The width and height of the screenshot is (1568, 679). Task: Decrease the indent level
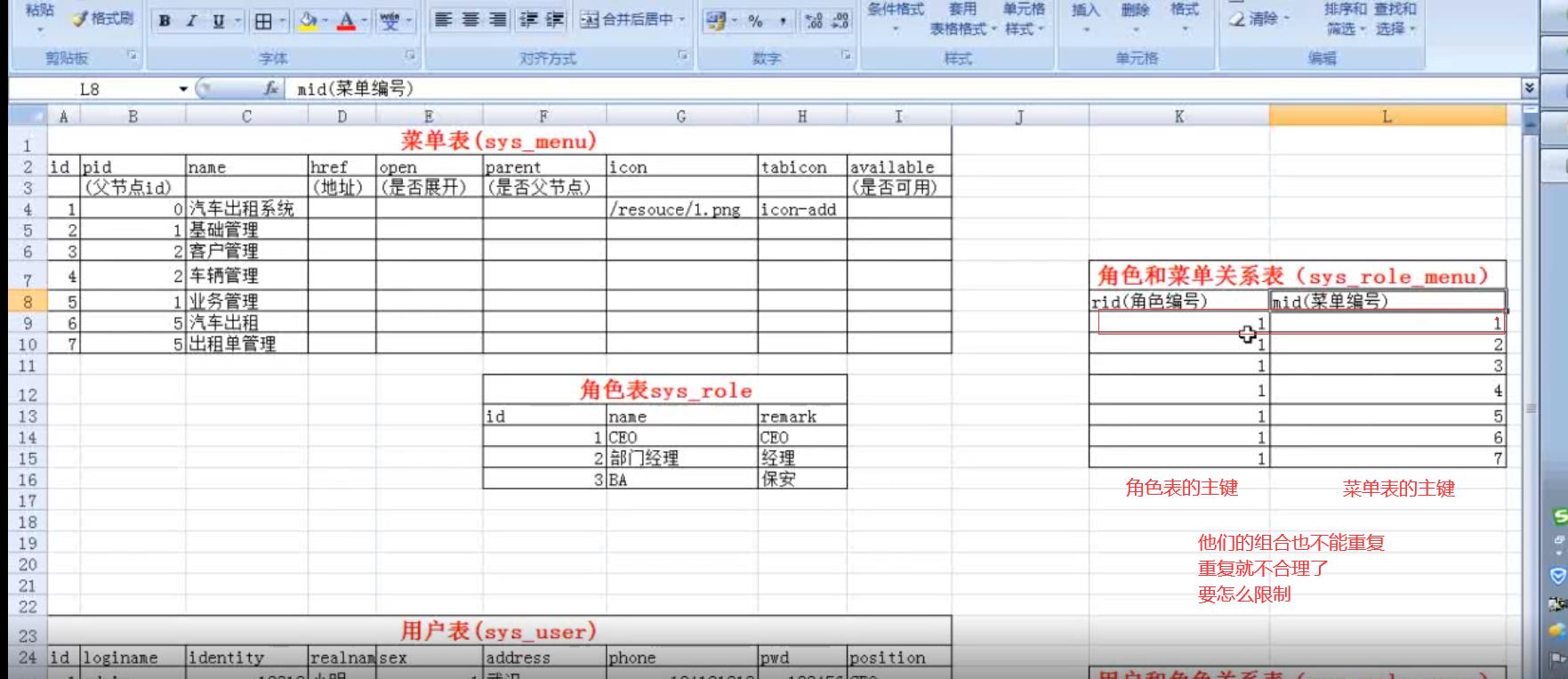click(529, 20)
